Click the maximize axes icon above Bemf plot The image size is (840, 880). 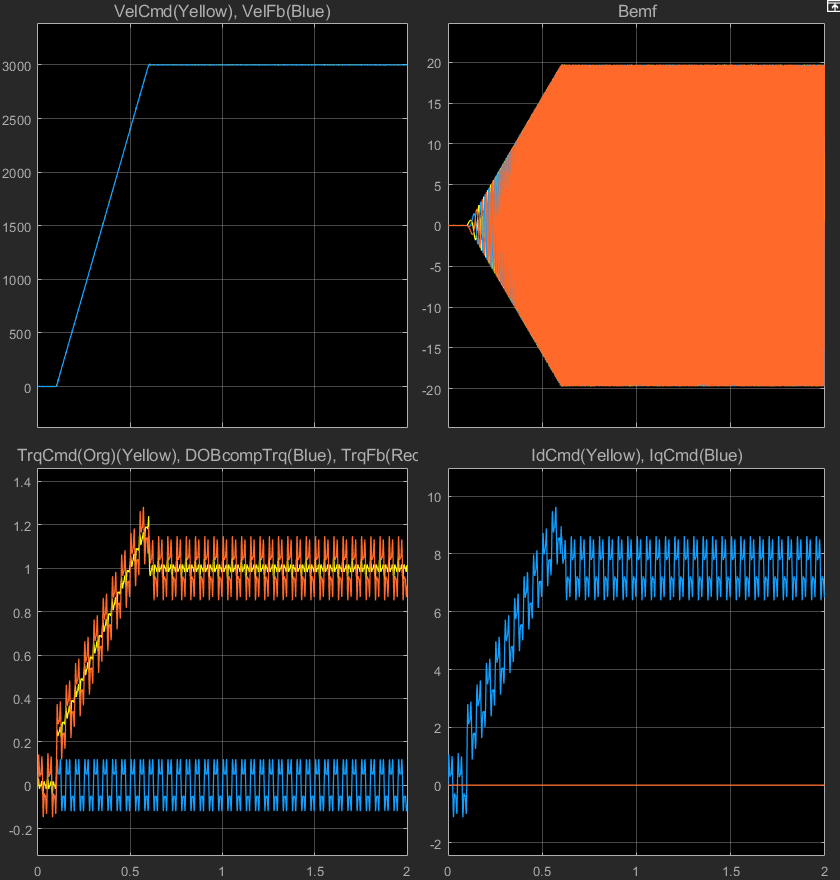[x=834, y=5]
